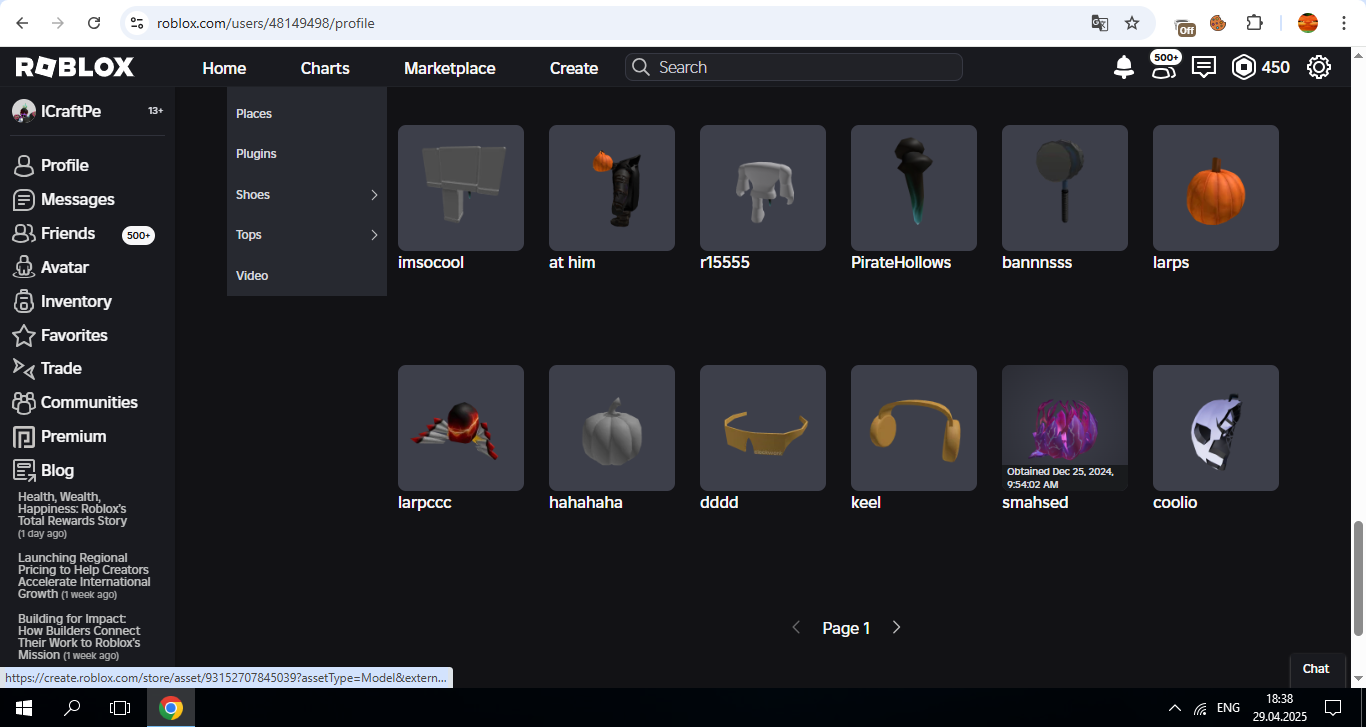Open Roblox settings gear
Image resolution: width=1366 pixels, height=727 pixels.
point(1318,67)
